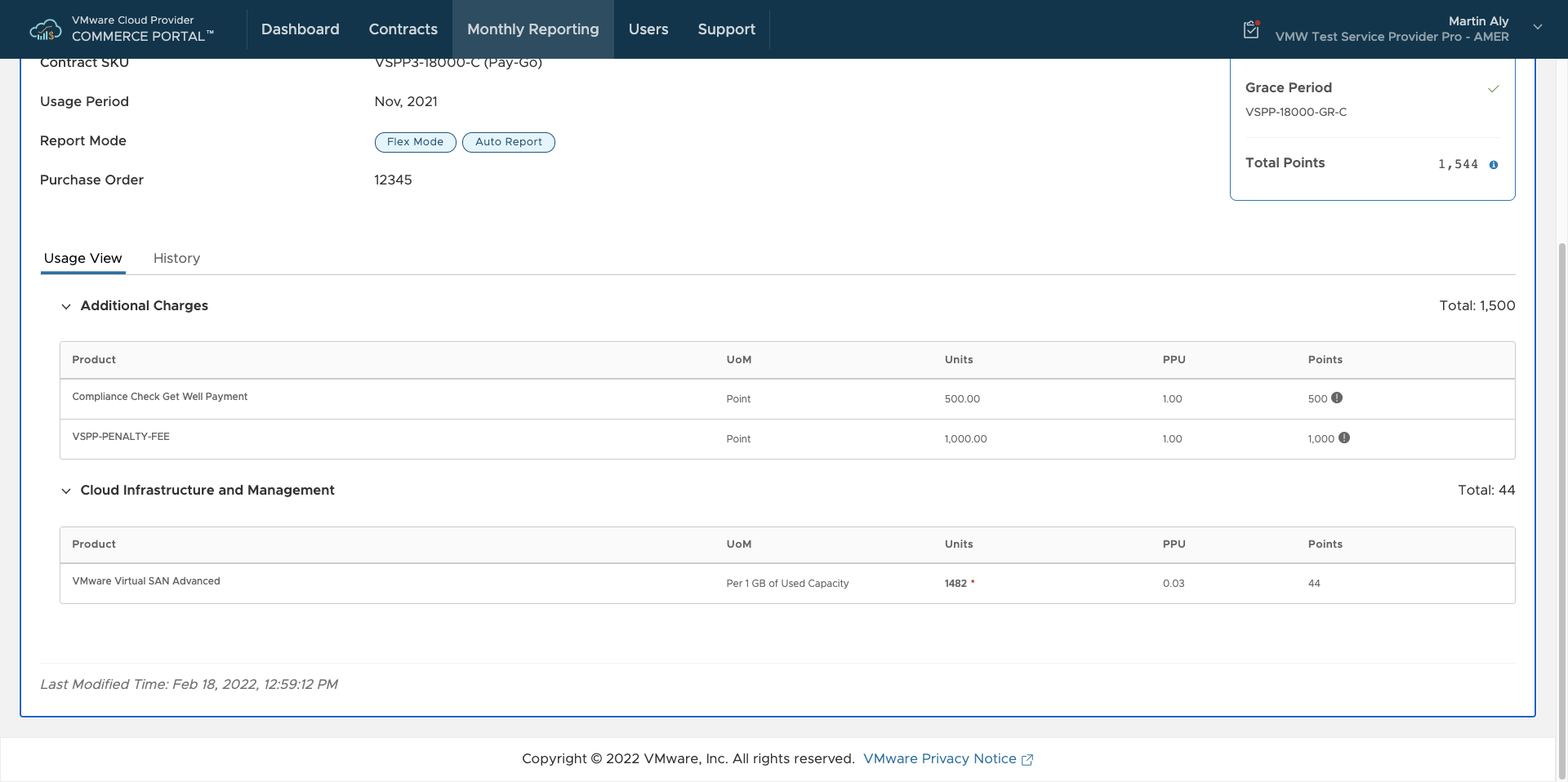Click the red asterisk next to 1482
The width and height of the screenshot is (1568, 782).
973,582
